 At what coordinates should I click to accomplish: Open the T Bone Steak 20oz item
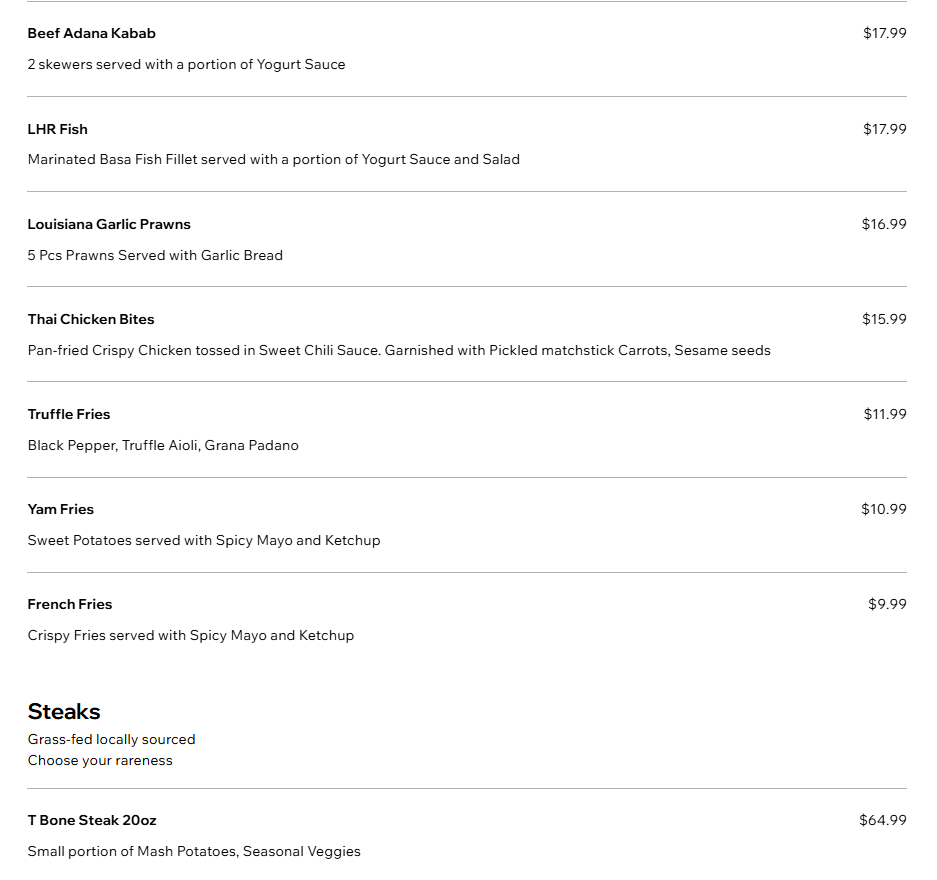click(x=91, y=820)
